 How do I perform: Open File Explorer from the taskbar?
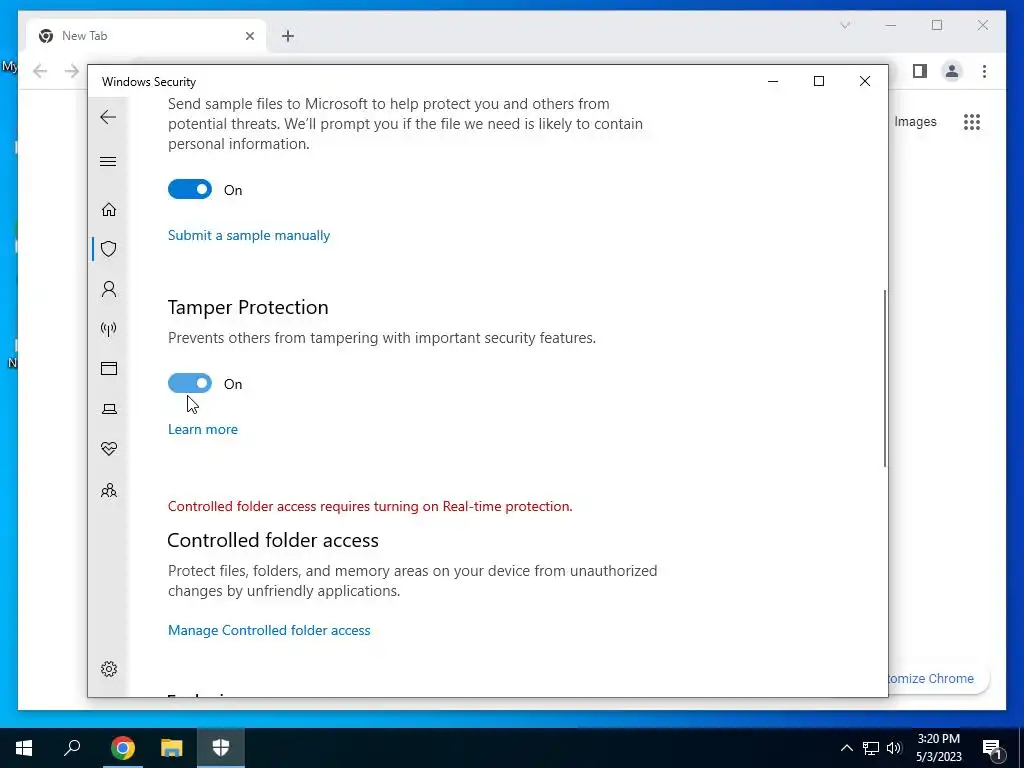coord(172,748)
